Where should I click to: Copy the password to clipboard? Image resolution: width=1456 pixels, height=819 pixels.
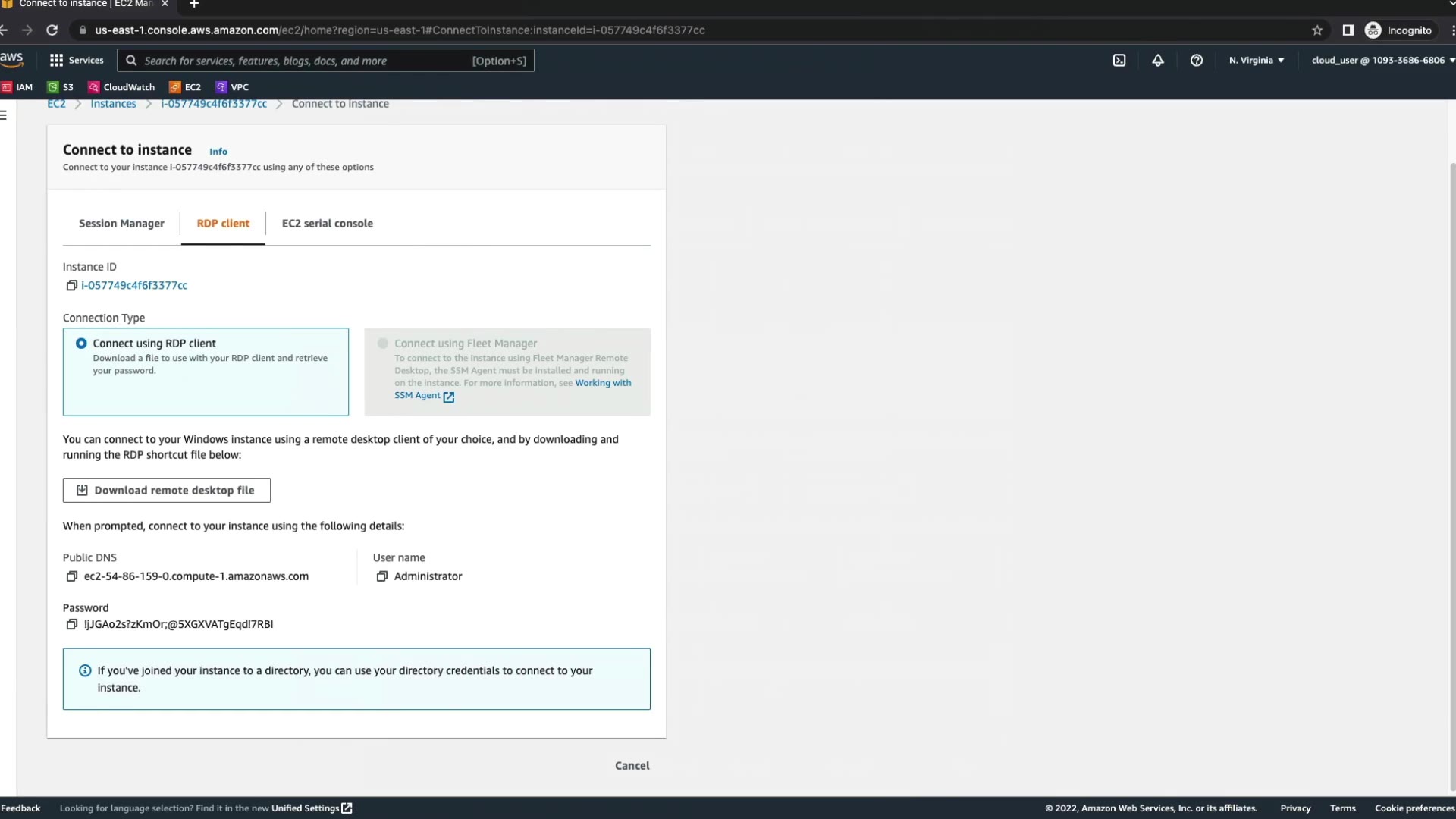[72, 624]
